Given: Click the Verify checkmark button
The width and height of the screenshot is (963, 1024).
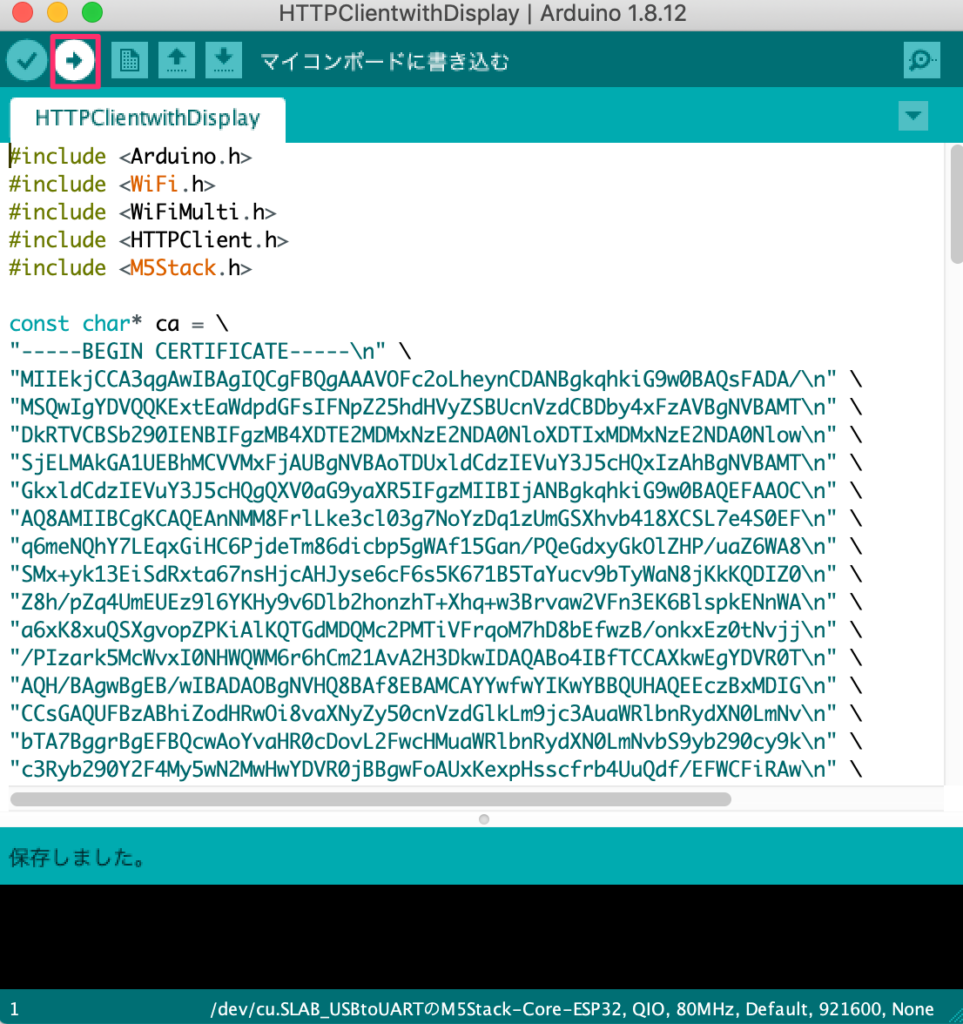Looking at the screenshot, I should click(x=27, y=61).
